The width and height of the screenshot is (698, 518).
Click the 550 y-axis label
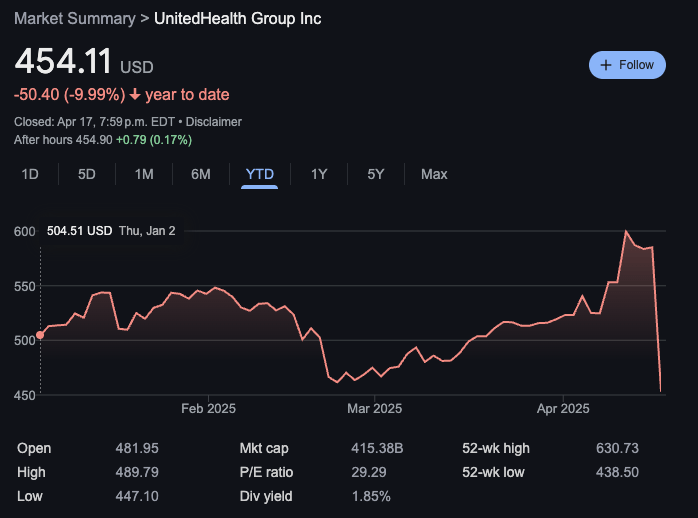24,287
